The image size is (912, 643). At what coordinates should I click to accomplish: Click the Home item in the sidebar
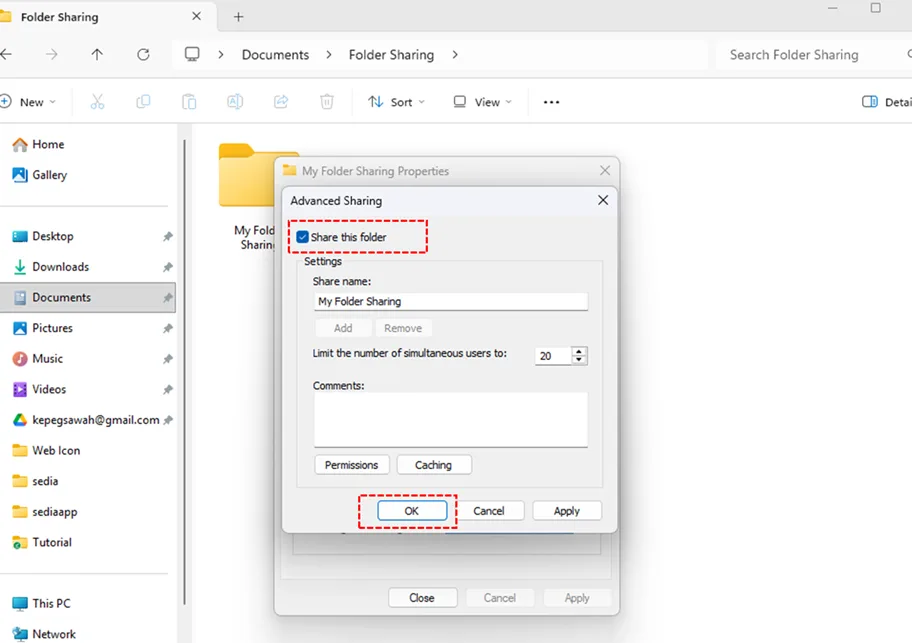[45, 144]
